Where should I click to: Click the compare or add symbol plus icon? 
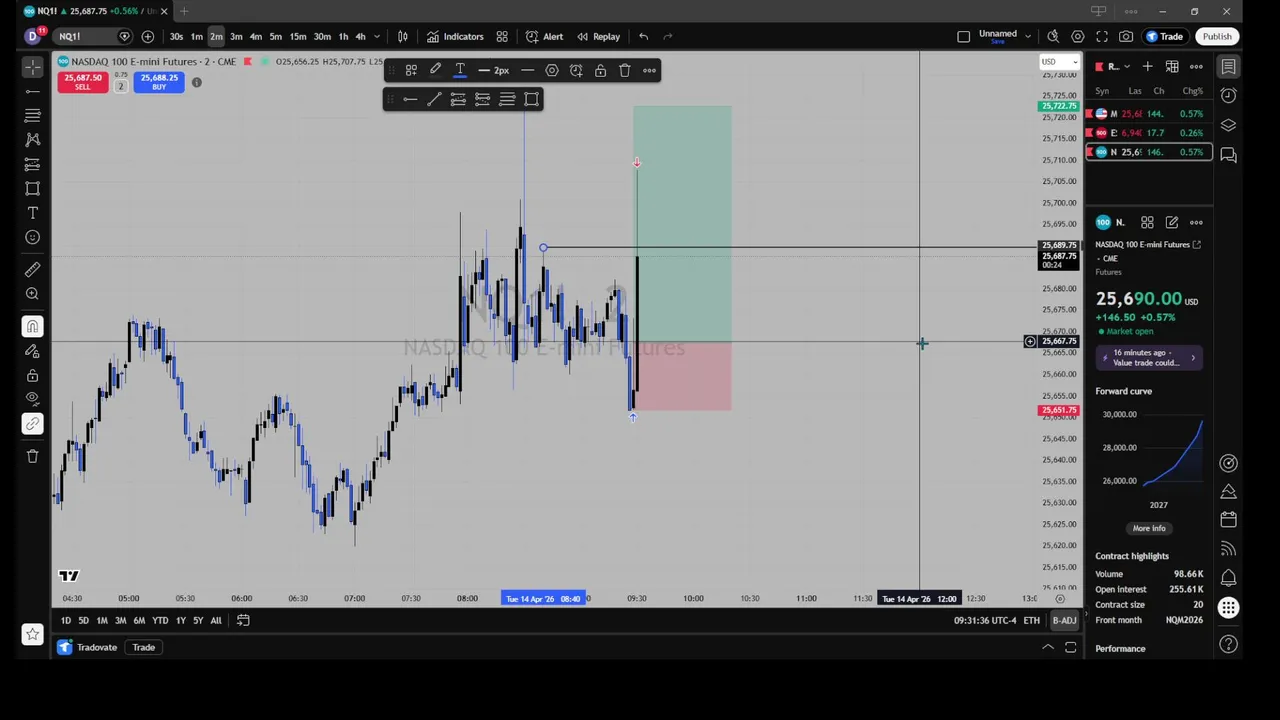tap(147, 37)
